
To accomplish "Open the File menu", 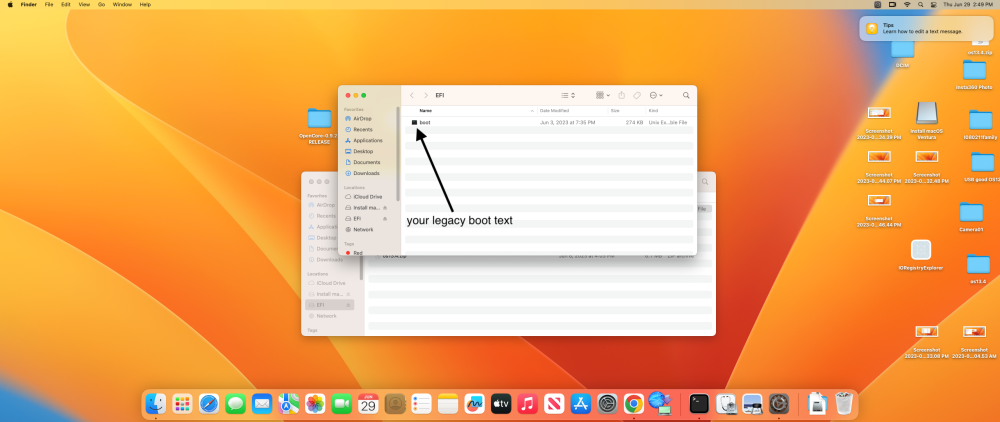I will [x=48, y=4].
